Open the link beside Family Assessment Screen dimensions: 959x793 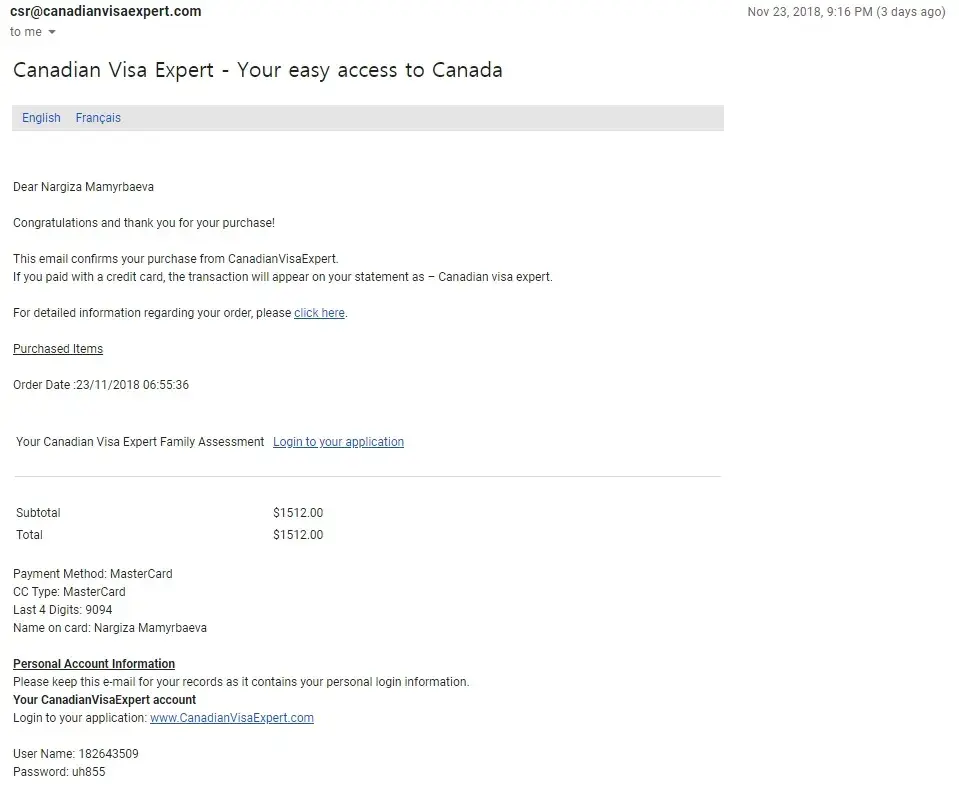[x=338, y=442]
